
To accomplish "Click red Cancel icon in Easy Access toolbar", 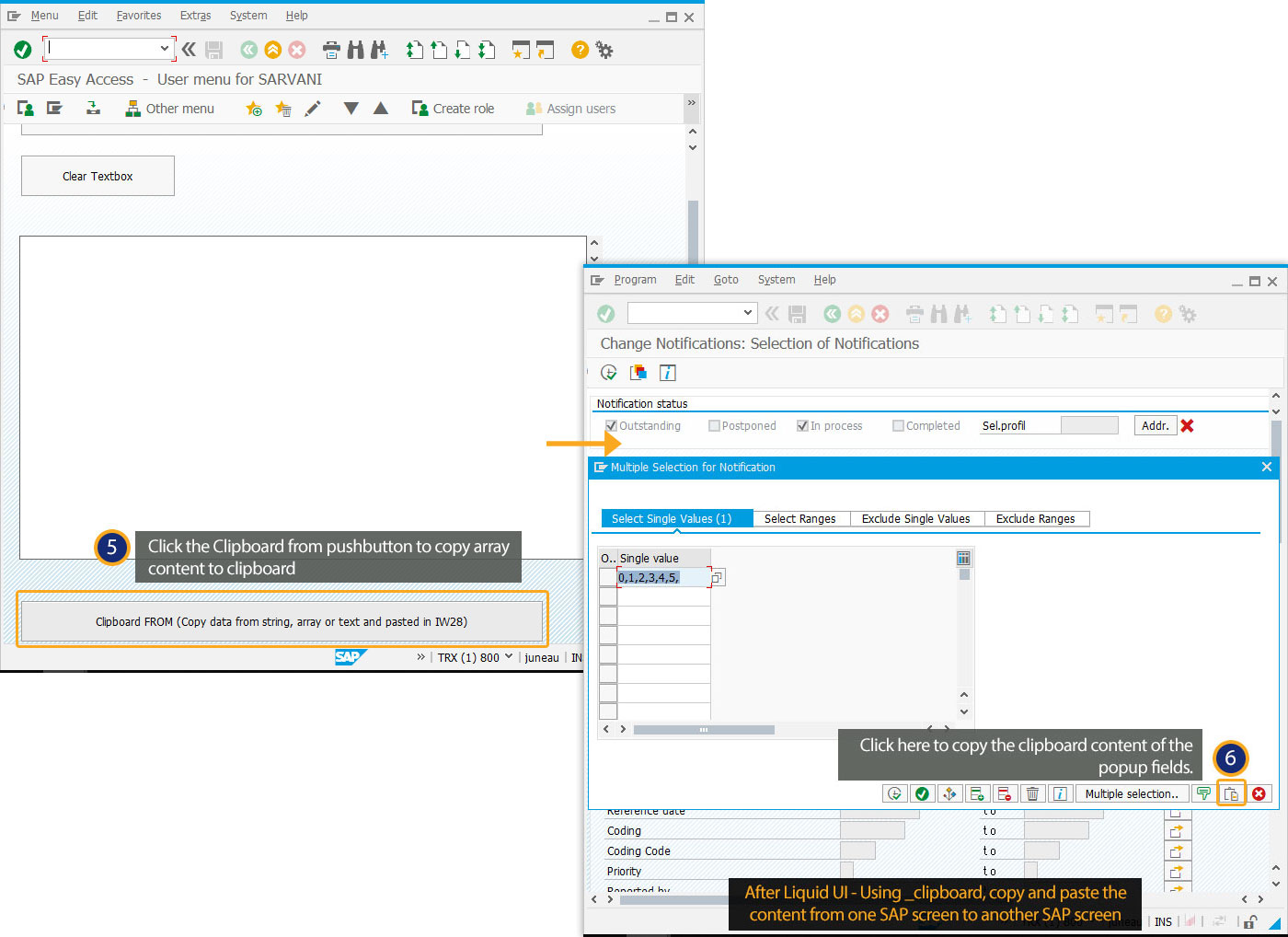I will (x=296, y=50).
